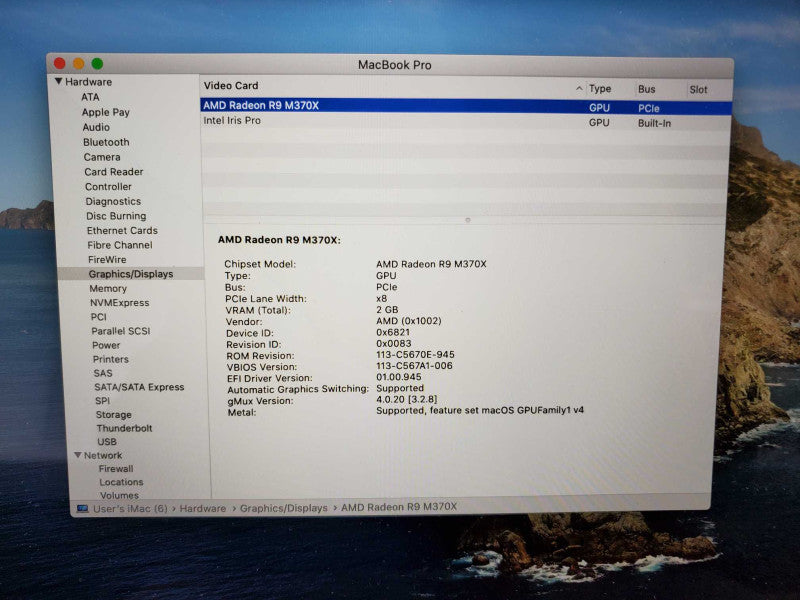Select Controller in the sidebar
Viewport: 800px width, 600px height.
(x=108, y=187)
